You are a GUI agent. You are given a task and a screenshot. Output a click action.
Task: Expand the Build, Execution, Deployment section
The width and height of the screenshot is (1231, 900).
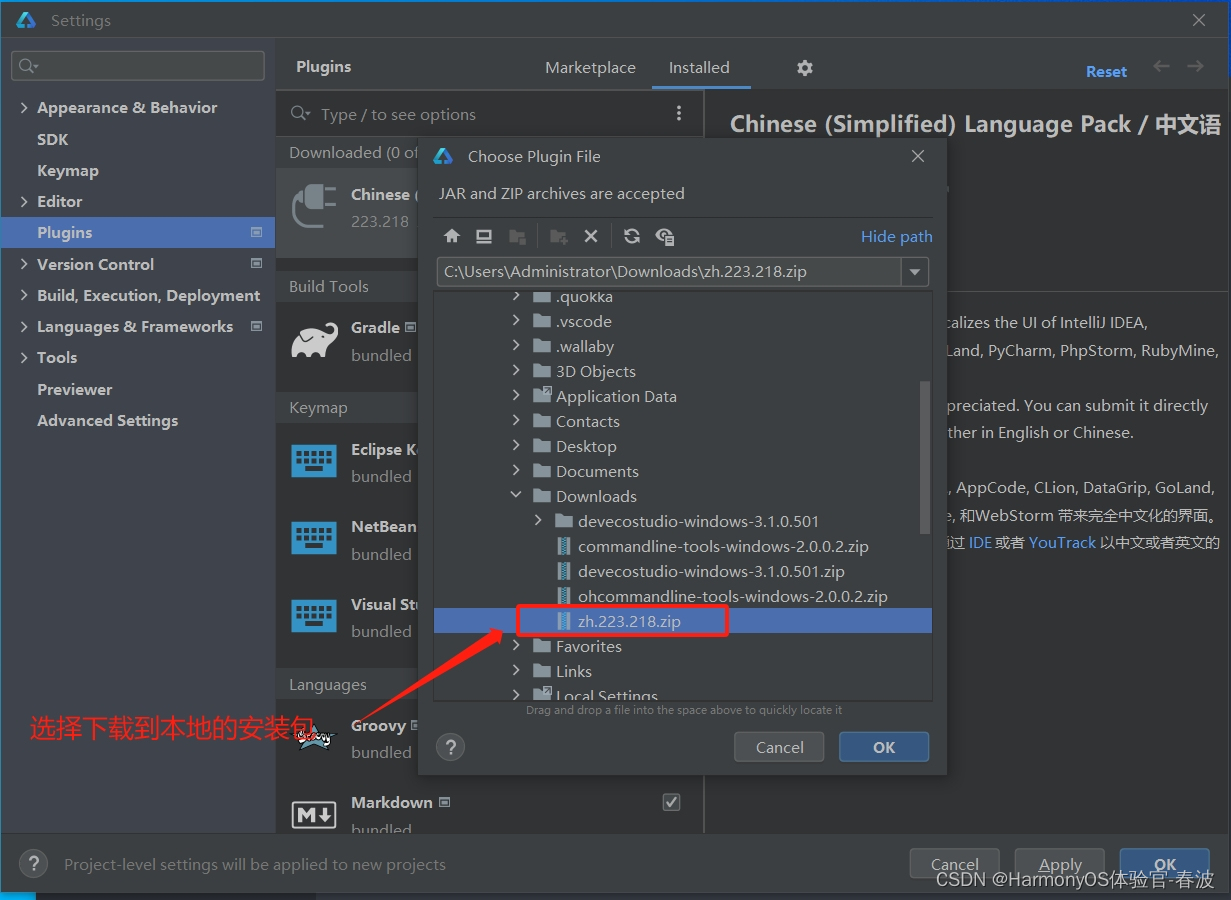pos(24,296)
